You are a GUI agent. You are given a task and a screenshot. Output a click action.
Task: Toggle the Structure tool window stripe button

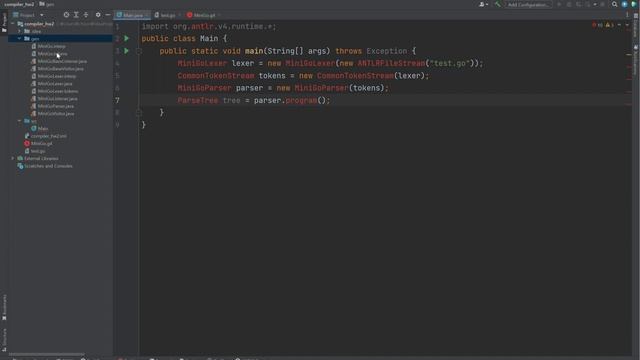click(x=4, y=340)
